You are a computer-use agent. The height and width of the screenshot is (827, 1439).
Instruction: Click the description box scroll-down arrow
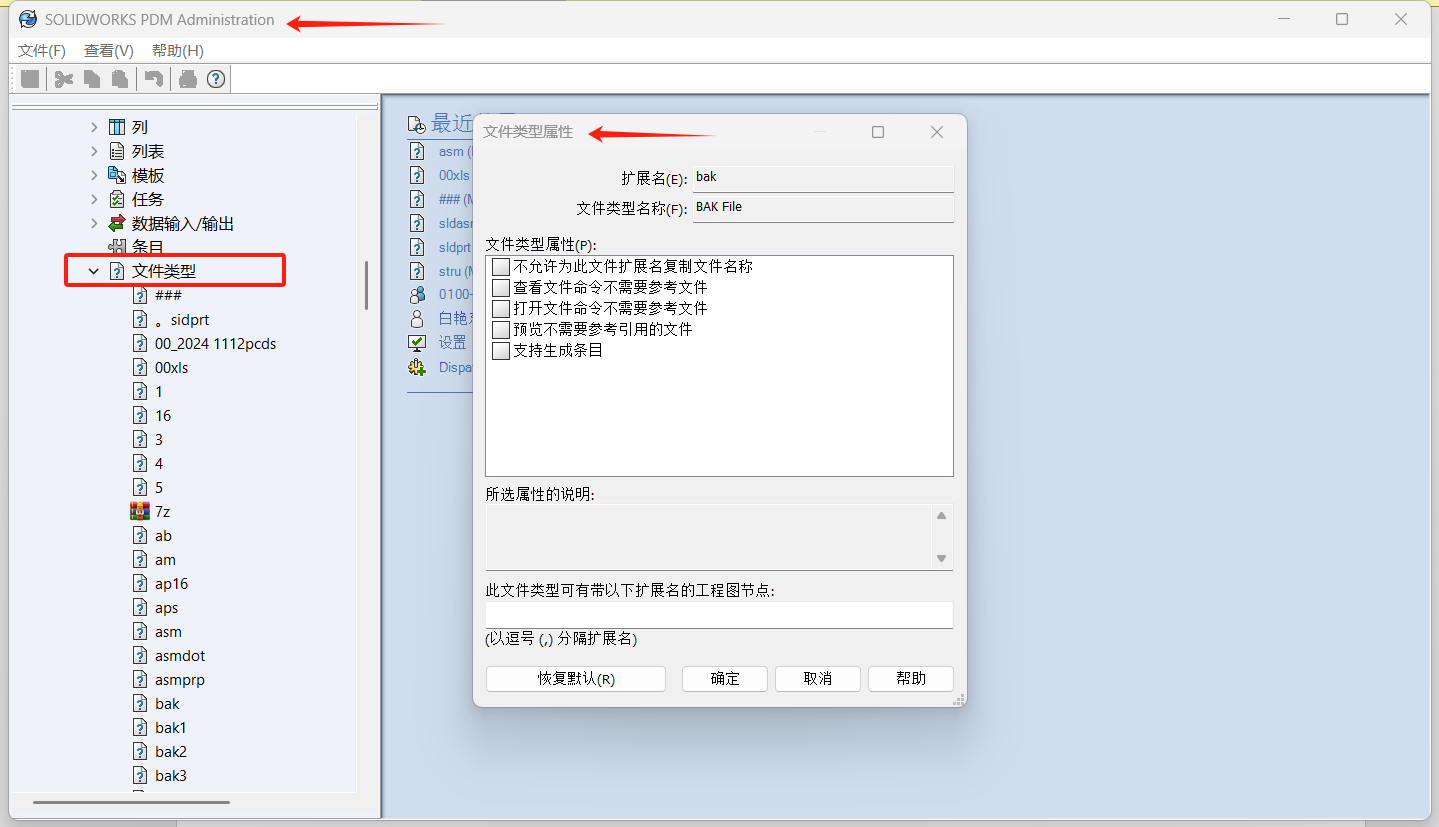(x=941, y=558)
